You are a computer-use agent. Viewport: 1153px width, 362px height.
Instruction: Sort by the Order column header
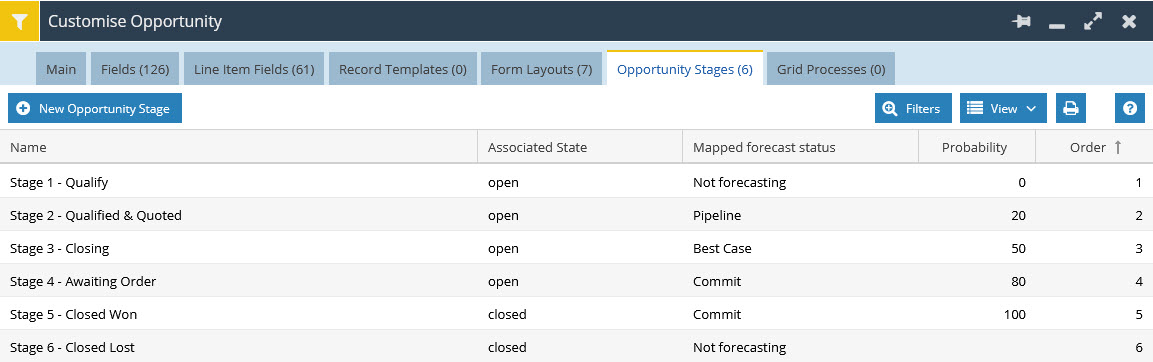1094,147
